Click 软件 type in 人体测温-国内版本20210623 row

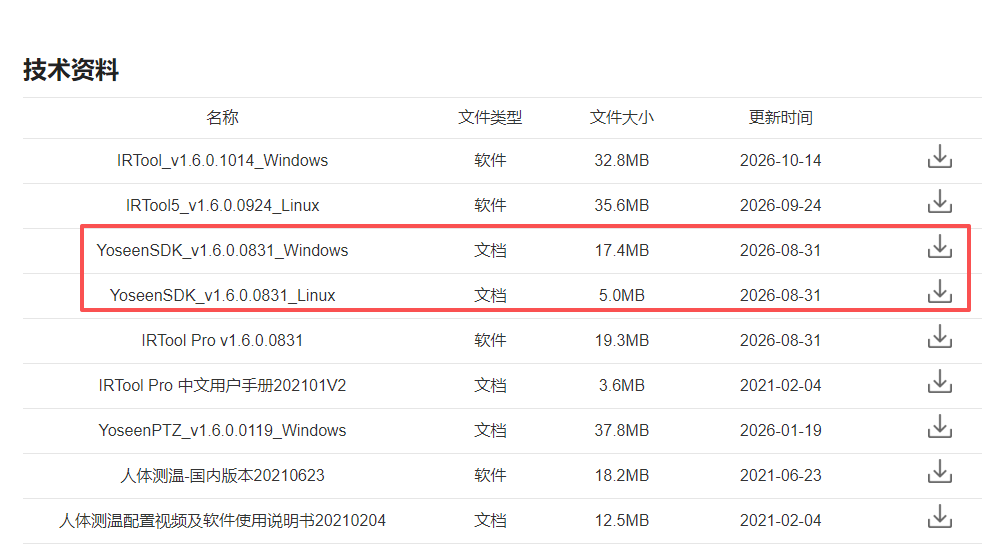click(490, 476)
